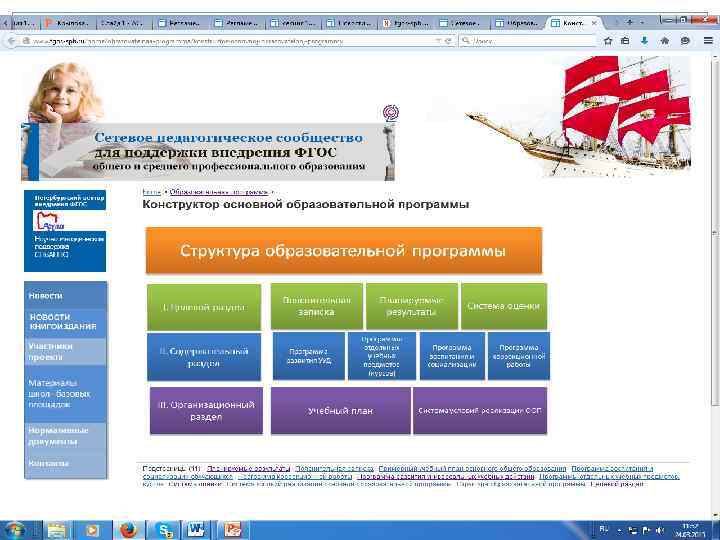
Task: Open a new tab with plus button
Action: (x=630, y=22)
